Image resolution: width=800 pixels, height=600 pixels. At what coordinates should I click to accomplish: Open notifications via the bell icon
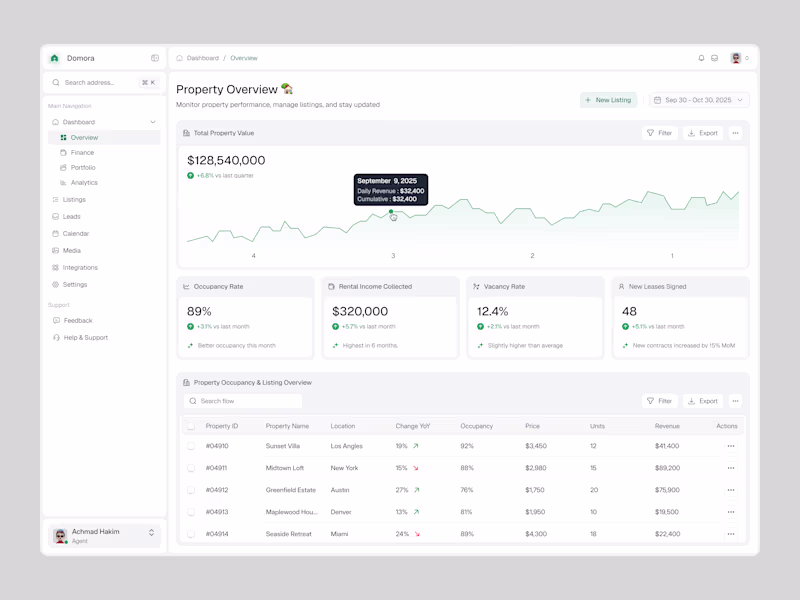[700, 58]
